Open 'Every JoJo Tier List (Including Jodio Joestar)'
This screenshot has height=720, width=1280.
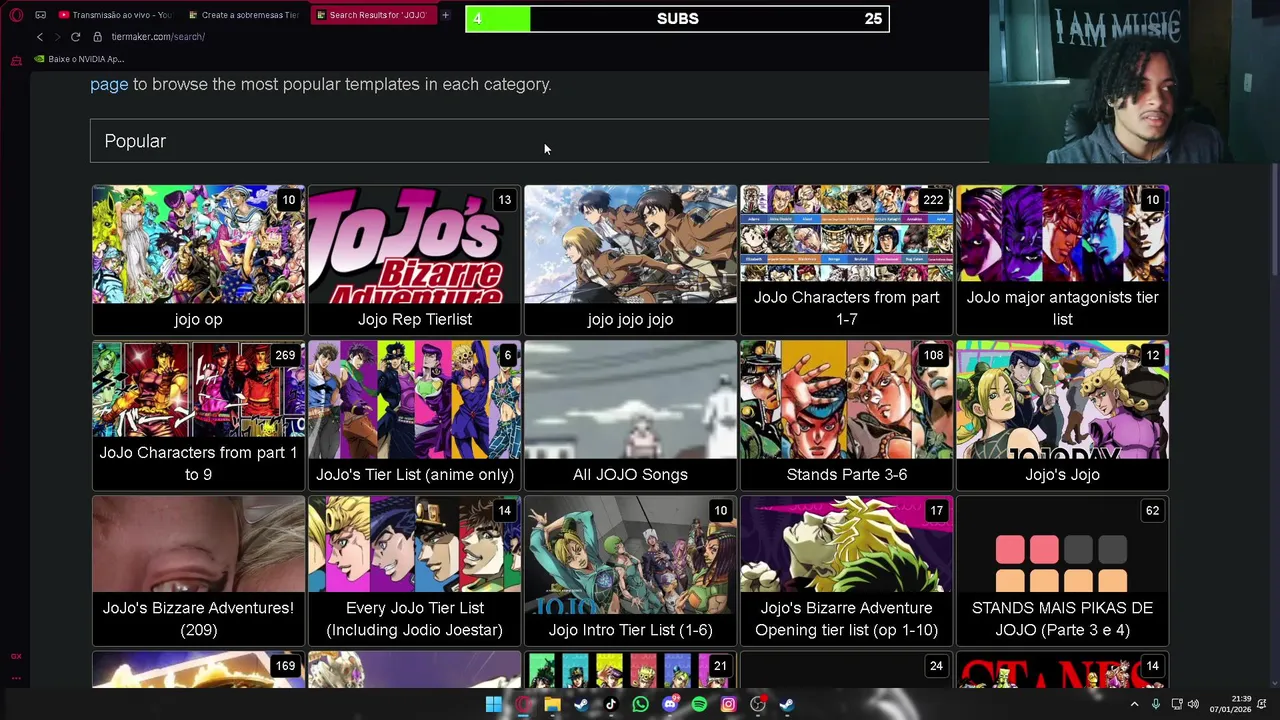pyautogui.click(x=414, y=571)
